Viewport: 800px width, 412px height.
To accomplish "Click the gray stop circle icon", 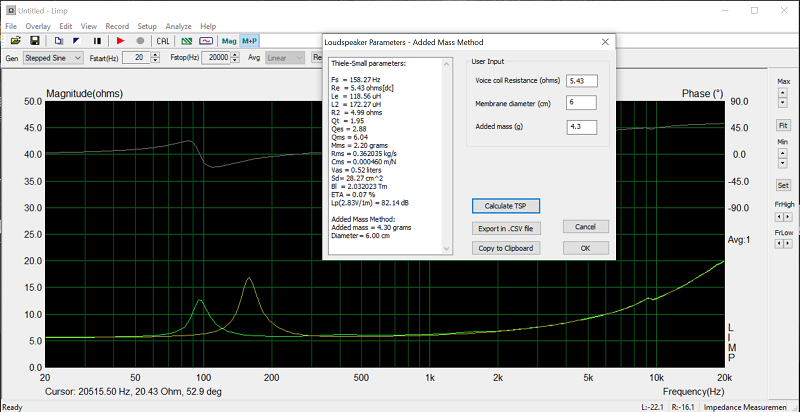I will click(140, 41).
